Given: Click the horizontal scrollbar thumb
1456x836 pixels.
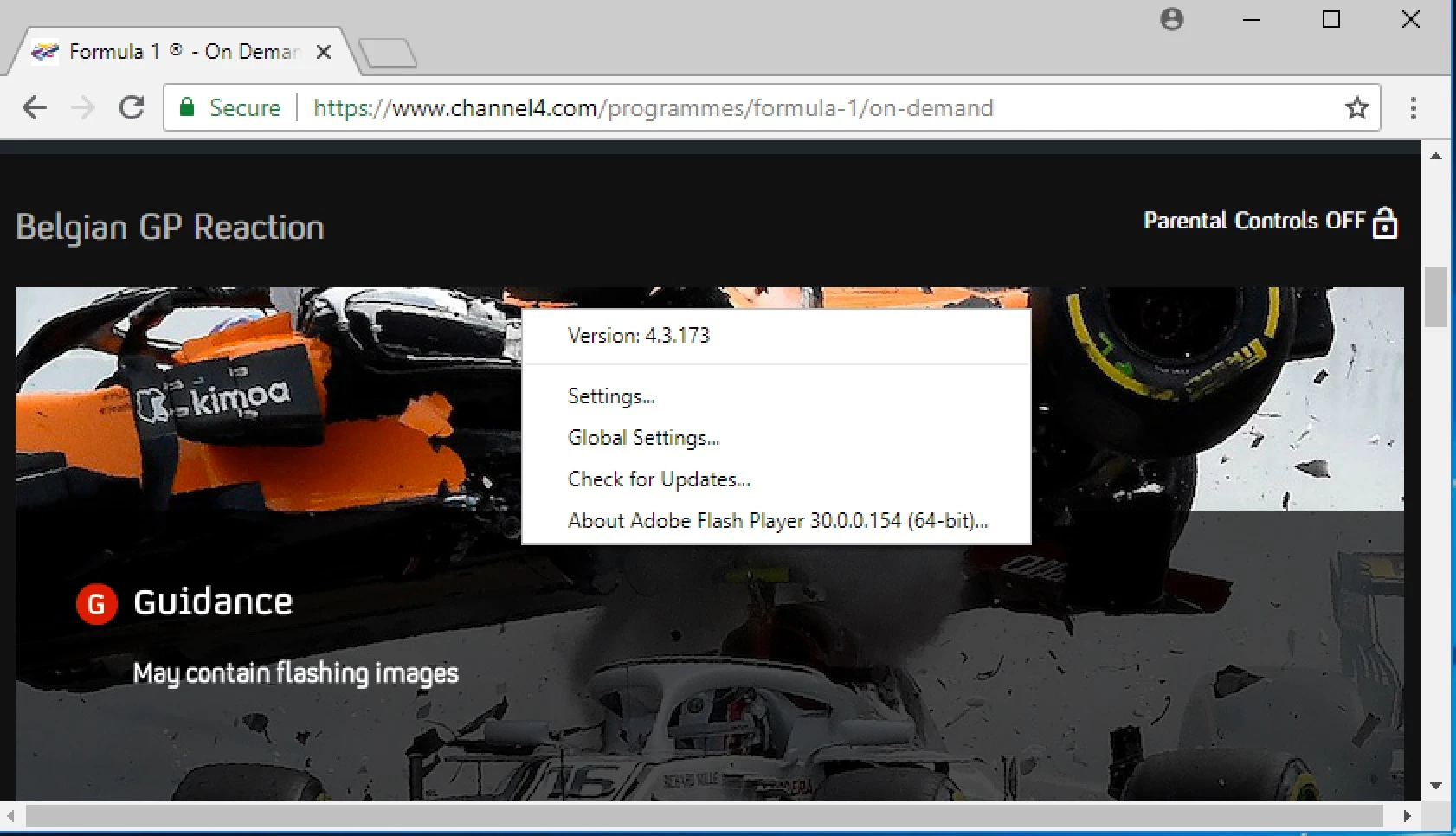Looking at the screenshot, I should tap(704, 815).
